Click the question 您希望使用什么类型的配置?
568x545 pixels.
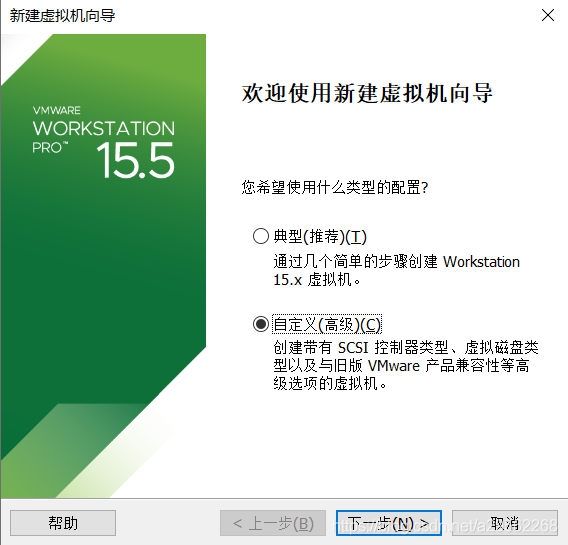pyautogui.click(x=335, y=188)
